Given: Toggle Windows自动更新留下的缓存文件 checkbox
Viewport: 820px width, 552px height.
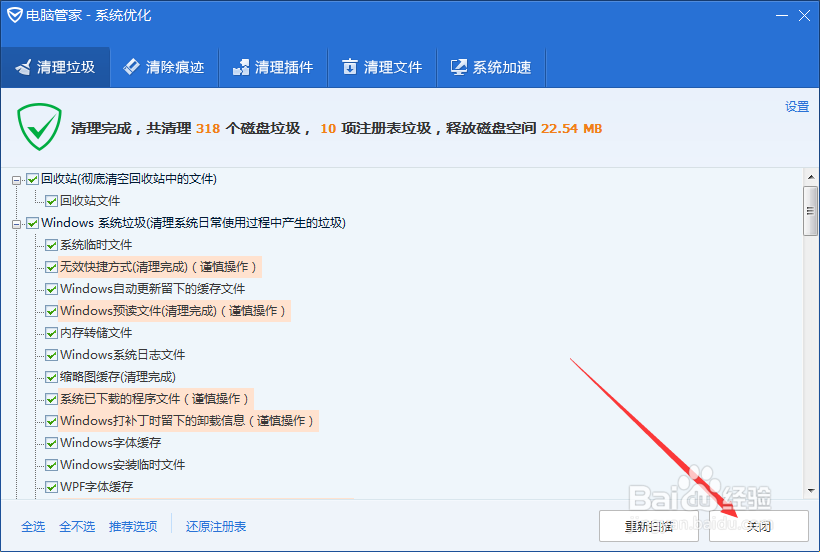Looking at the screenshot, I should point(51,289).
